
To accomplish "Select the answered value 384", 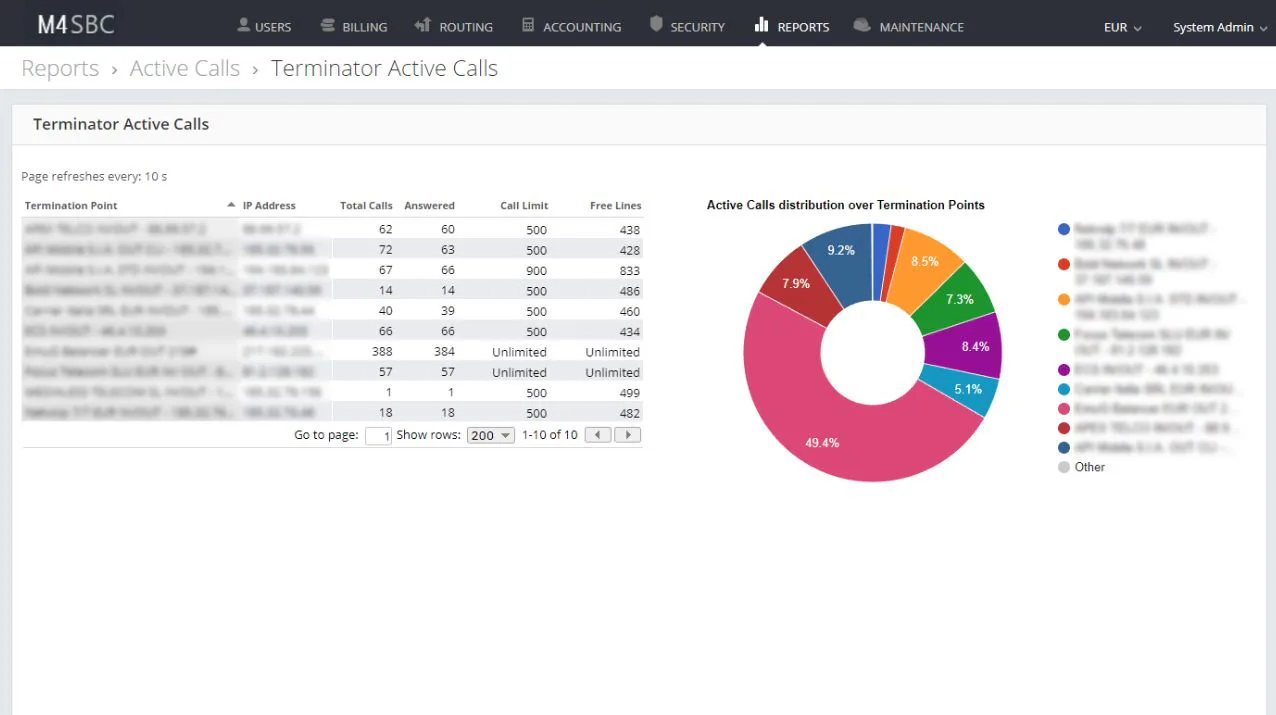I will tap(444, 352).
